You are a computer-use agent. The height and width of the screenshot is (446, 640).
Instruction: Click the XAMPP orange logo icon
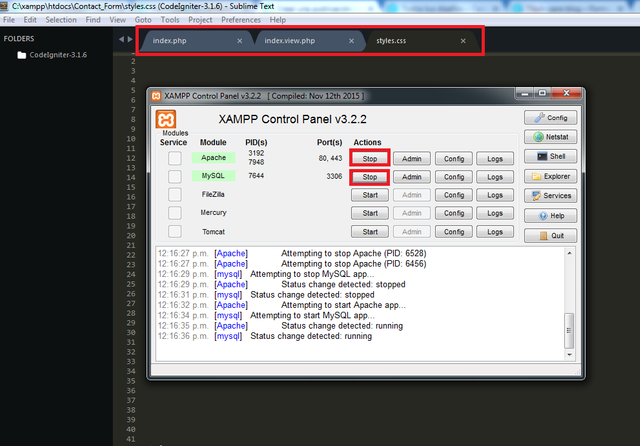point(165,120)
